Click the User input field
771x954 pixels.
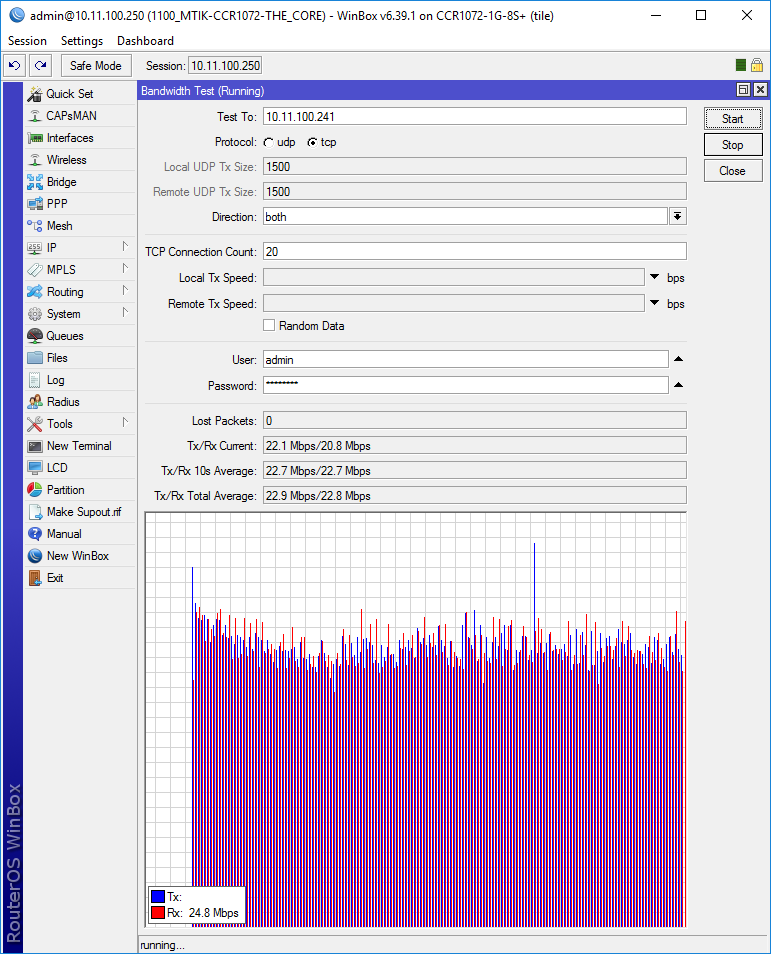pyautogui.click(x=466, y=360)
